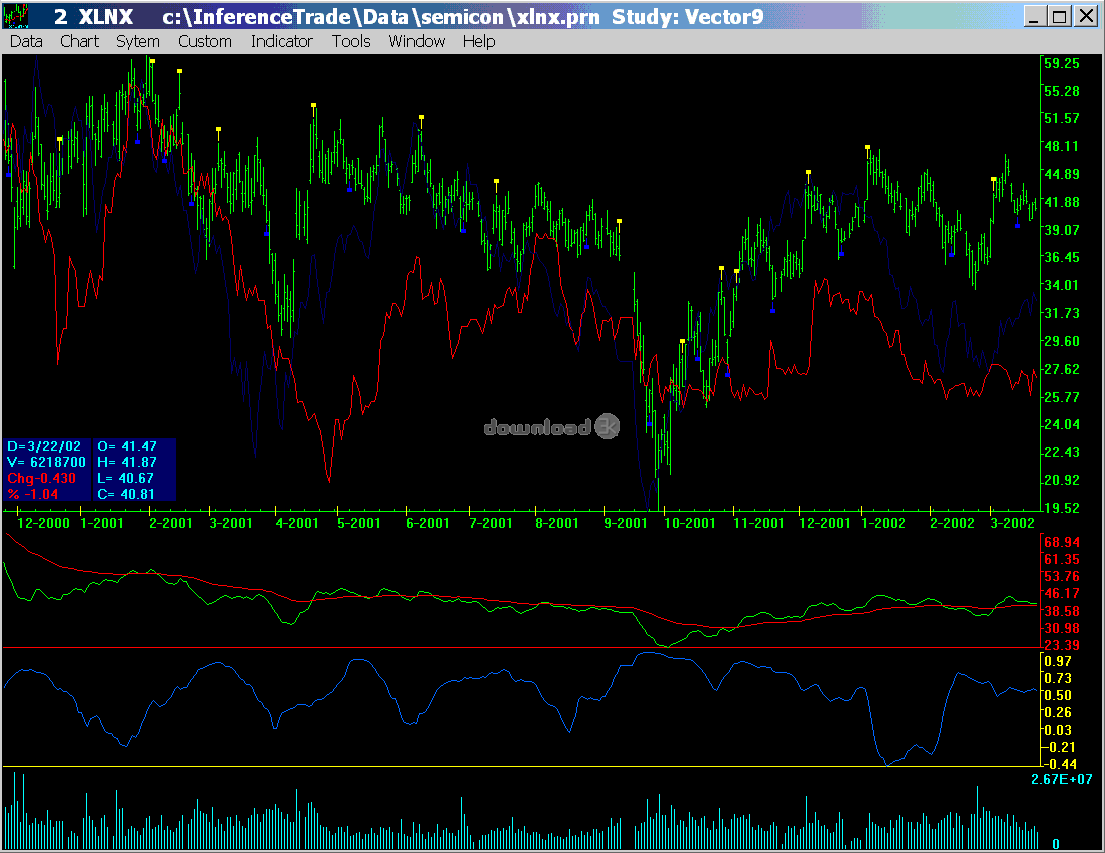
Task: Click the 8-2001 date axis label
Action: pyautogui.click(x=557, y=523)
